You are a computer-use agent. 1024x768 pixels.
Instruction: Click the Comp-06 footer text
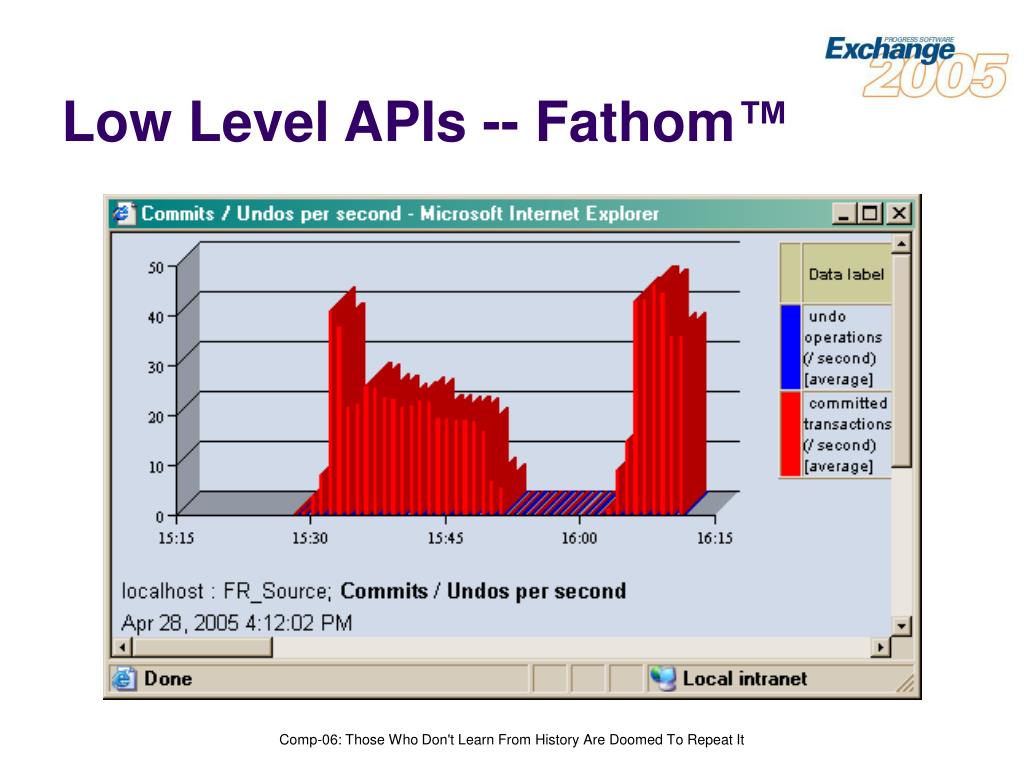(511, 740)
